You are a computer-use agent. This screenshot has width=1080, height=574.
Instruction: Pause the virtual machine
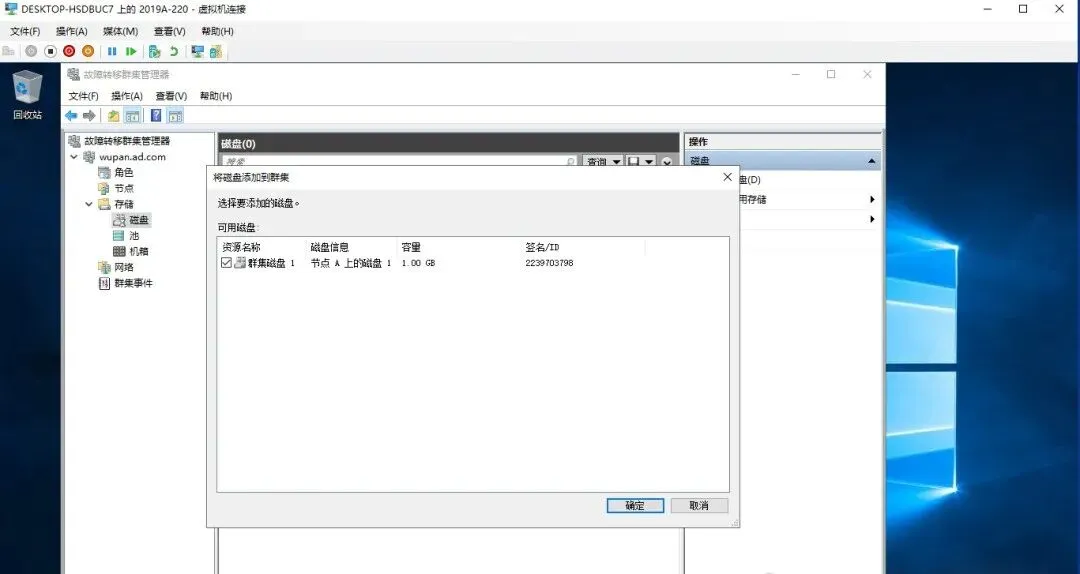[x=112, y=51]
